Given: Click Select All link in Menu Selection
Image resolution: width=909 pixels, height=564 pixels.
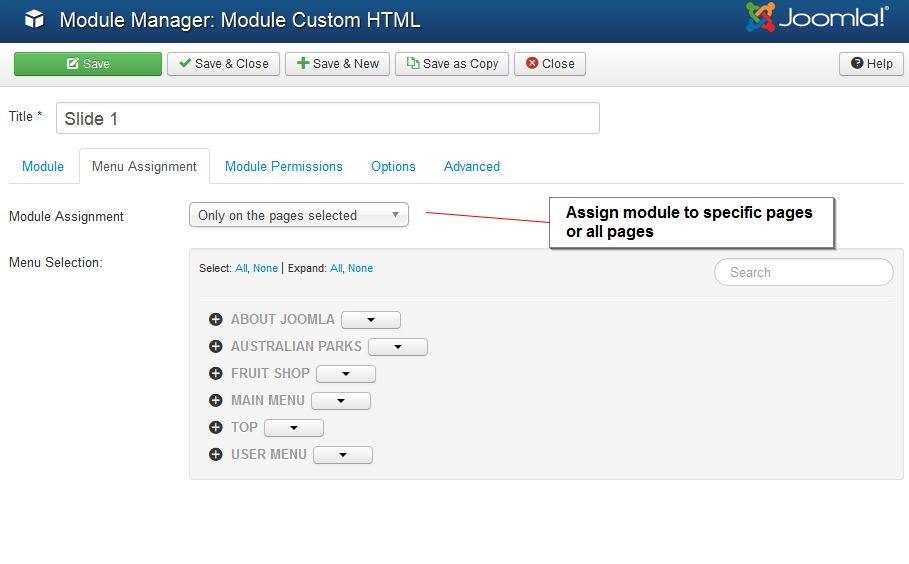Looking at the screenshot, I should tap(241, 268).
